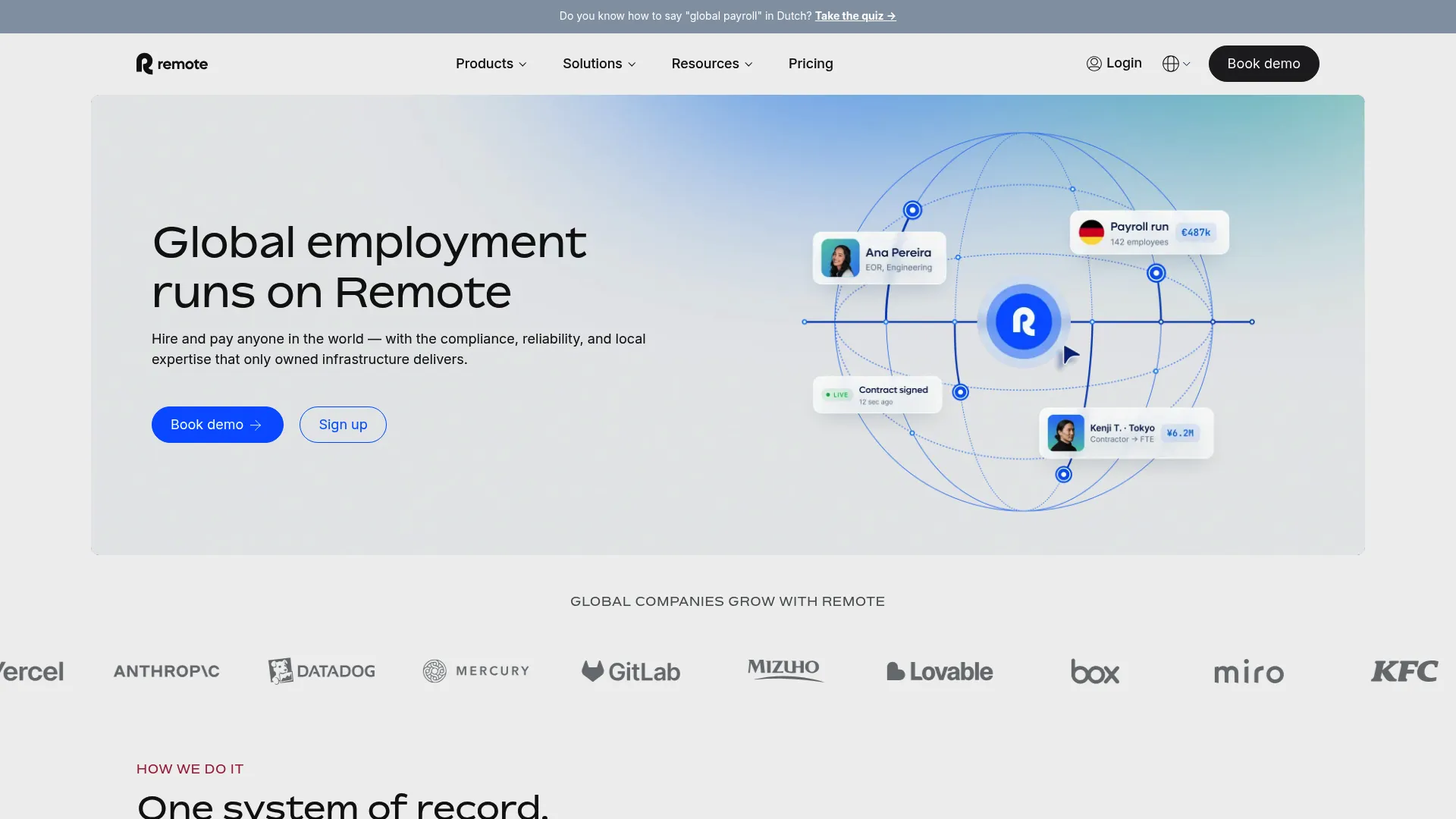
Task: Click the central Remote R globe icon
Action: pyautogui.click(x=1024, y=322)
